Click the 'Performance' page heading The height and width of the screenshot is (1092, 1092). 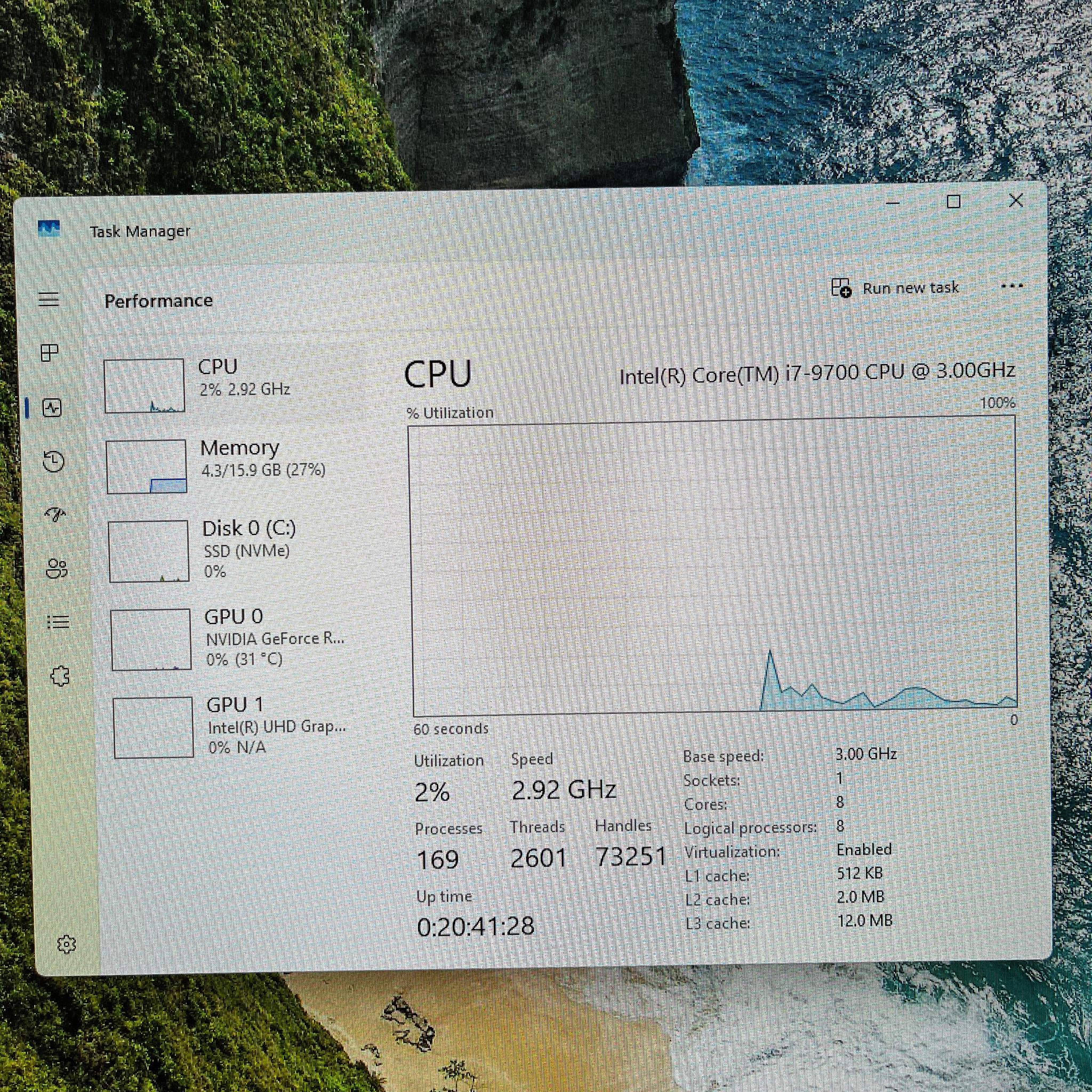[x=159, y=301]
